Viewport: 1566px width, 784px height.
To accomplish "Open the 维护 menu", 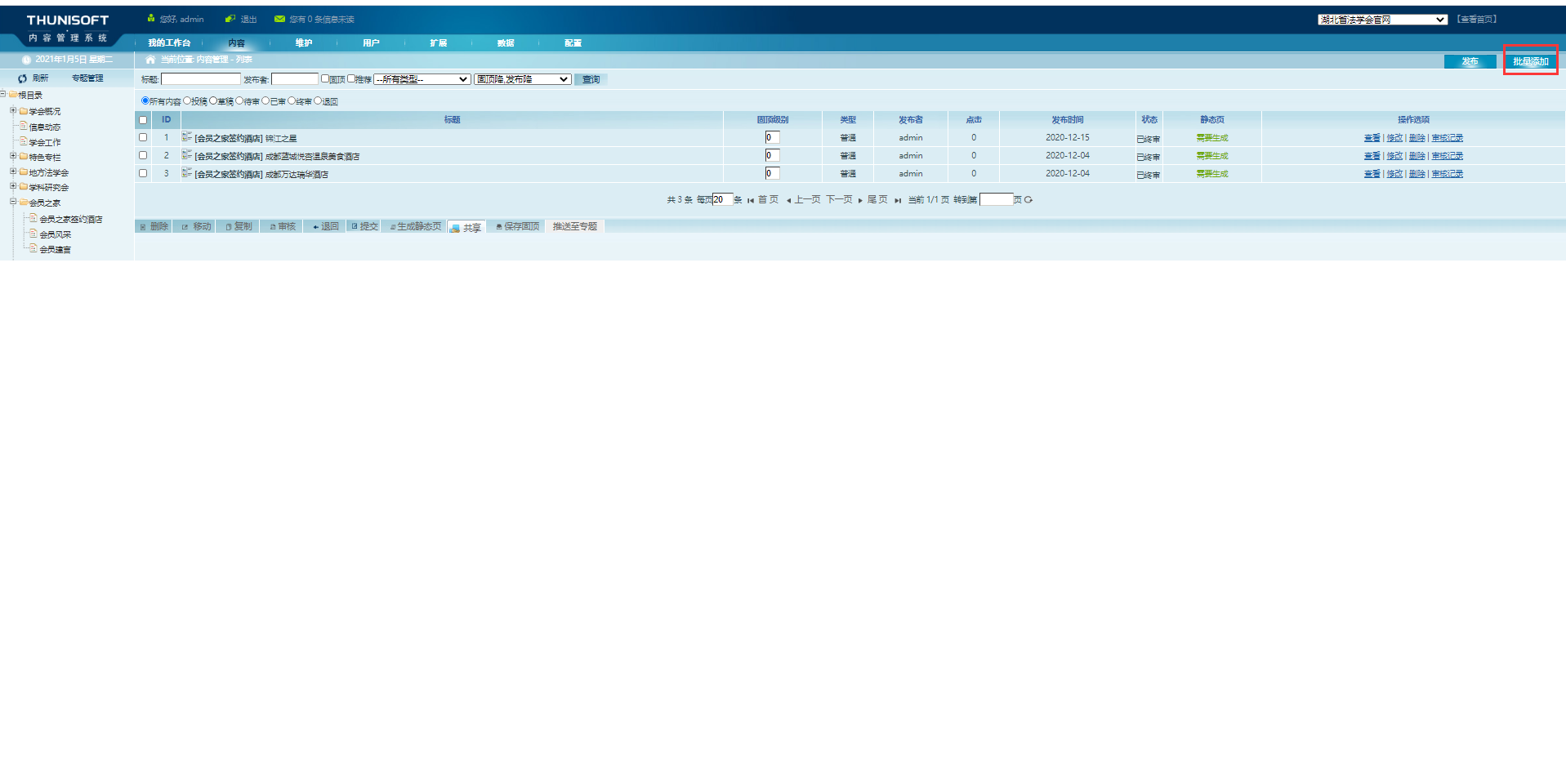I will point(304,42).
